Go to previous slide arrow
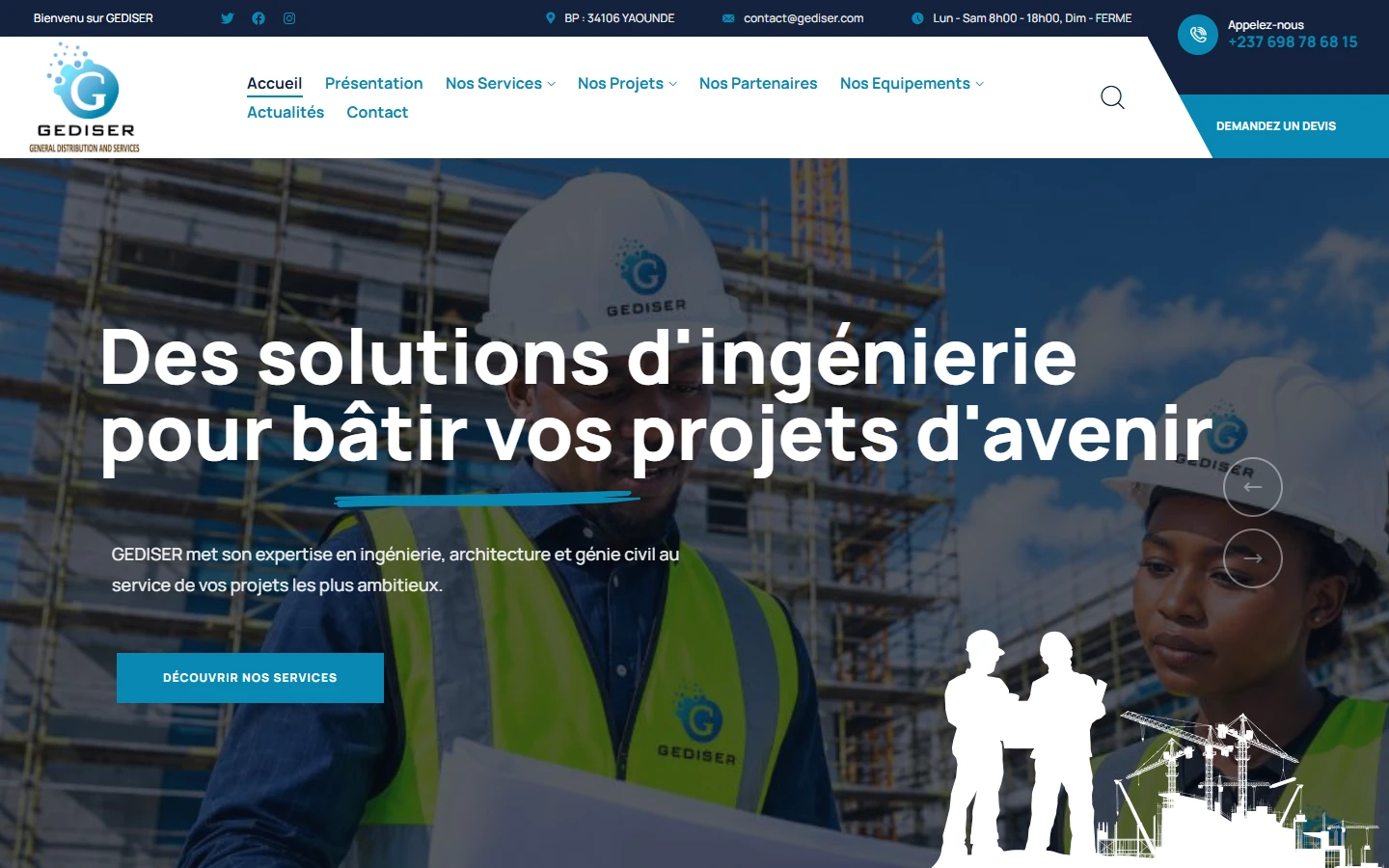Image resolution: width=1389 pixels, height=868 pixels. click(x=1253, y=487)
